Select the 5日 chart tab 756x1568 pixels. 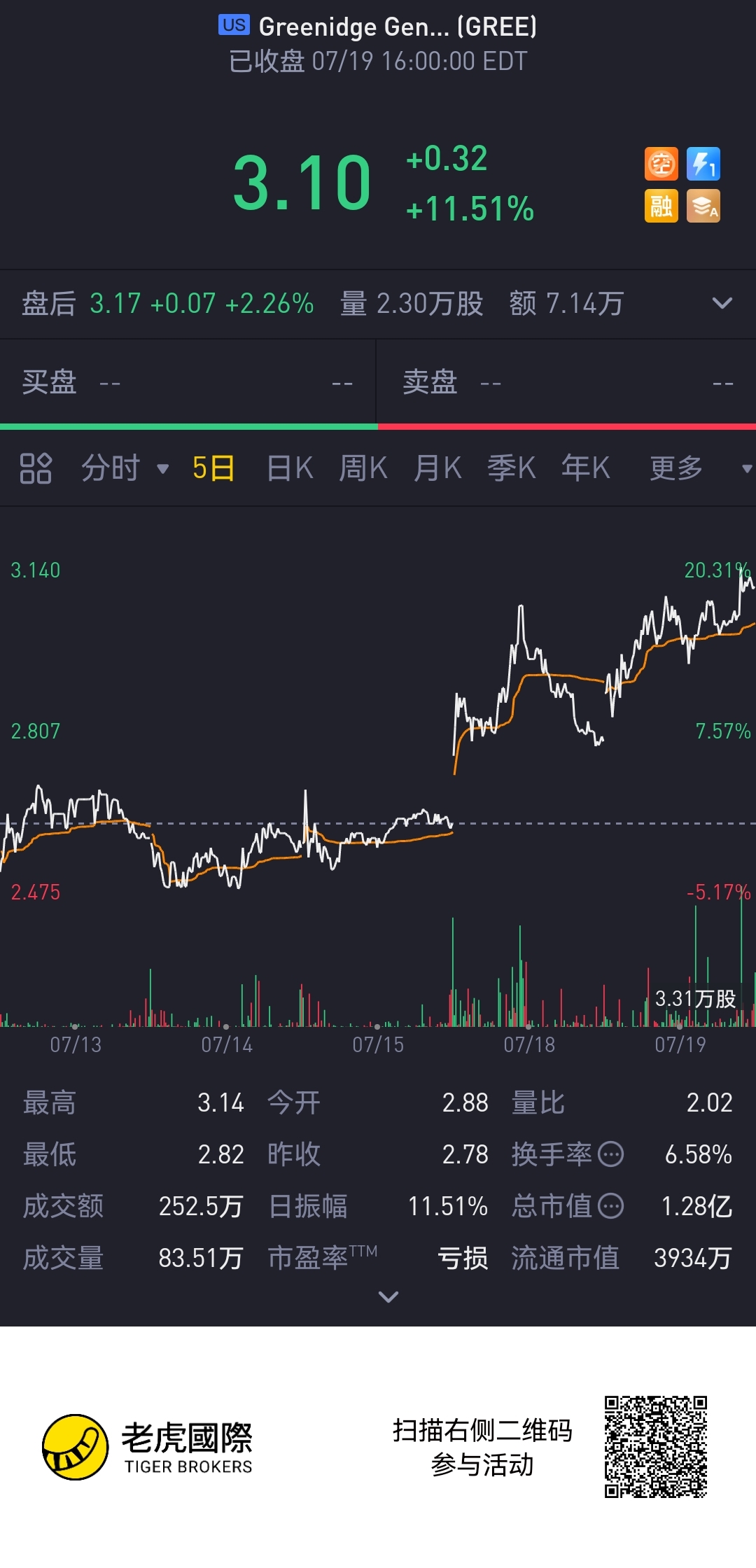pos(213,468)
